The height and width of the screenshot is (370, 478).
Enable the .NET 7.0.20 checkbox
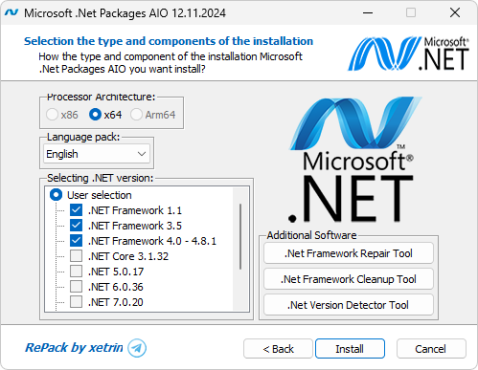point(76,302)
